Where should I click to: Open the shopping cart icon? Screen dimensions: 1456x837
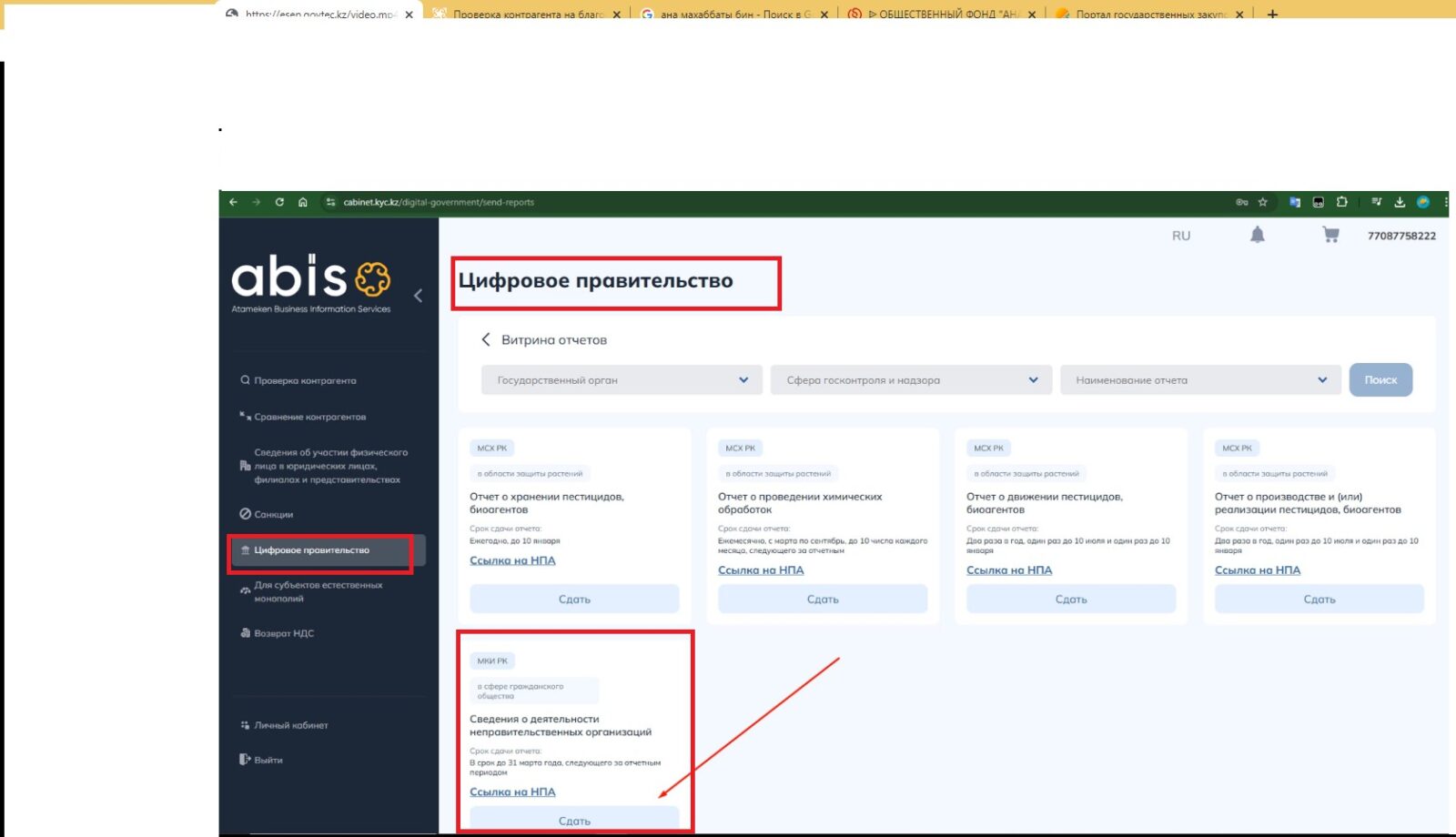(x=1330, y=236)
